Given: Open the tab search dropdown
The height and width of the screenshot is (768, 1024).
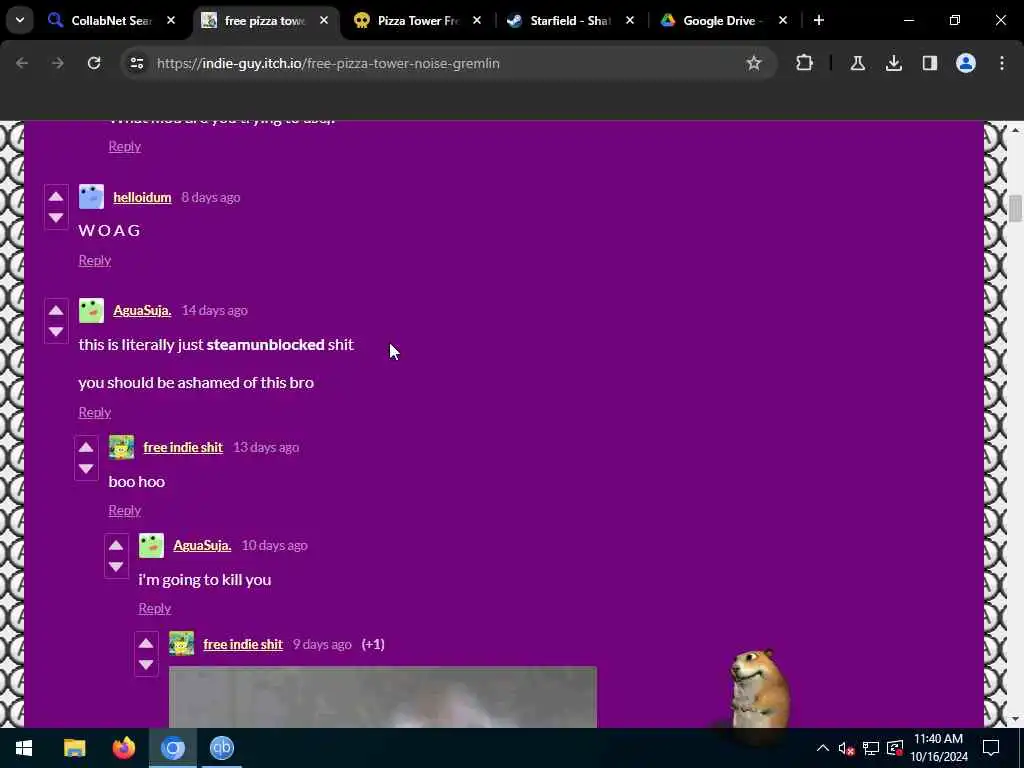Looking at the screenshot, I should pos(20,20).
